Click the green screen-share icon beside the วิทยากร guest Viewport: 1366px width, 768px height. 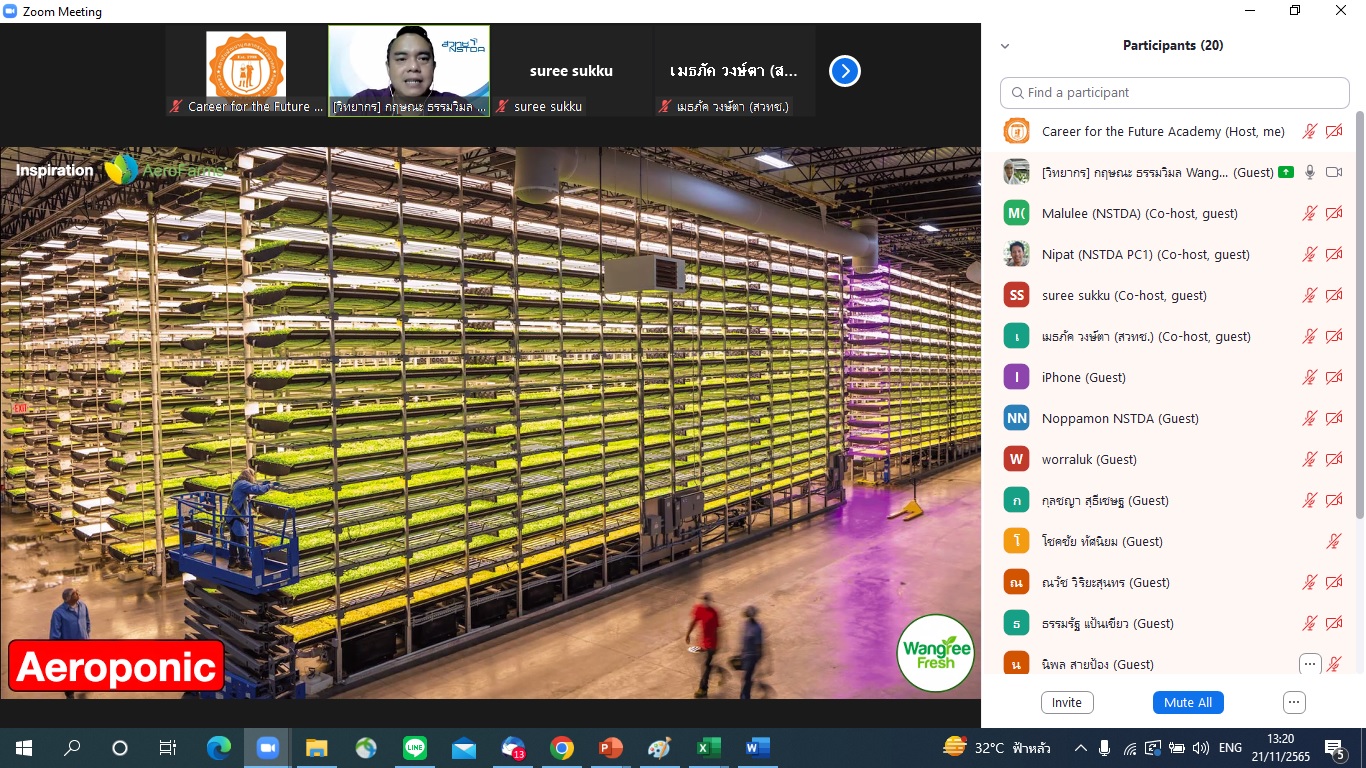[1285, 172]
